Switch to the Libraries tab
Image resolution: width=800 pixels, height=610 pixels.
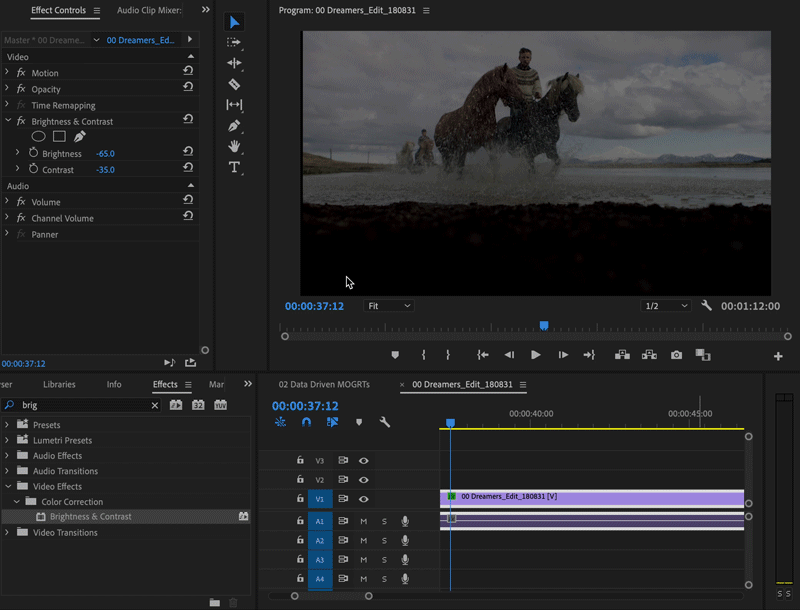(59, 384)
